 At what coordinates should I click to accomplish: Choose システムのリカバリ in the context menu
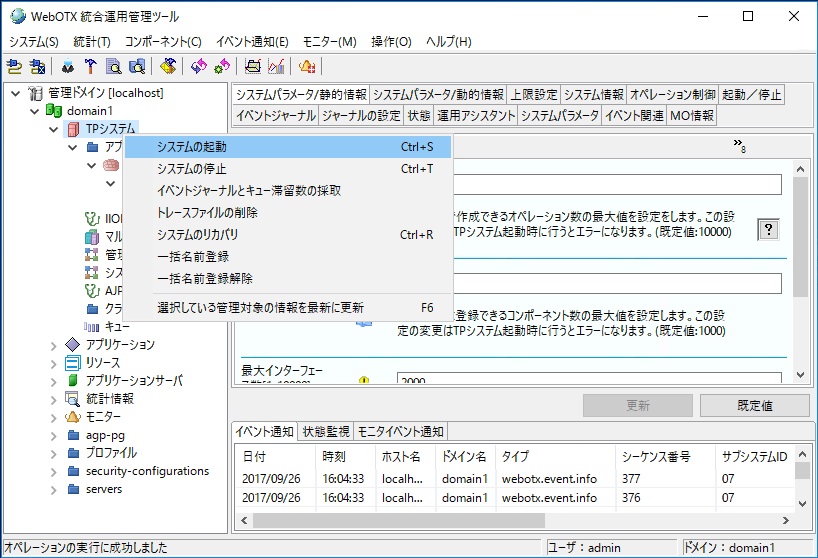[x=198, y=235]
